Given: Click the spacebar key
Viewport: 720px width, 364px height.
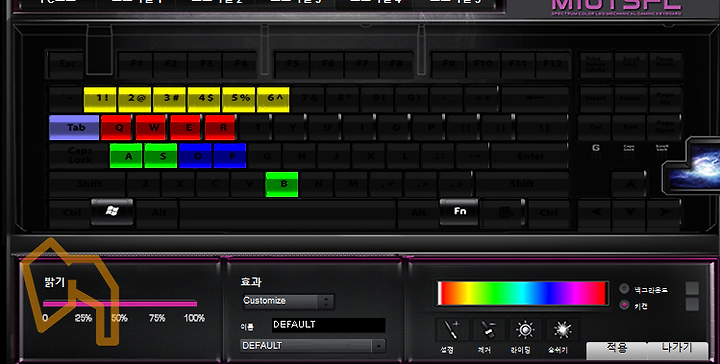Looking at the screenshot, I should click(x=287, y=213).
